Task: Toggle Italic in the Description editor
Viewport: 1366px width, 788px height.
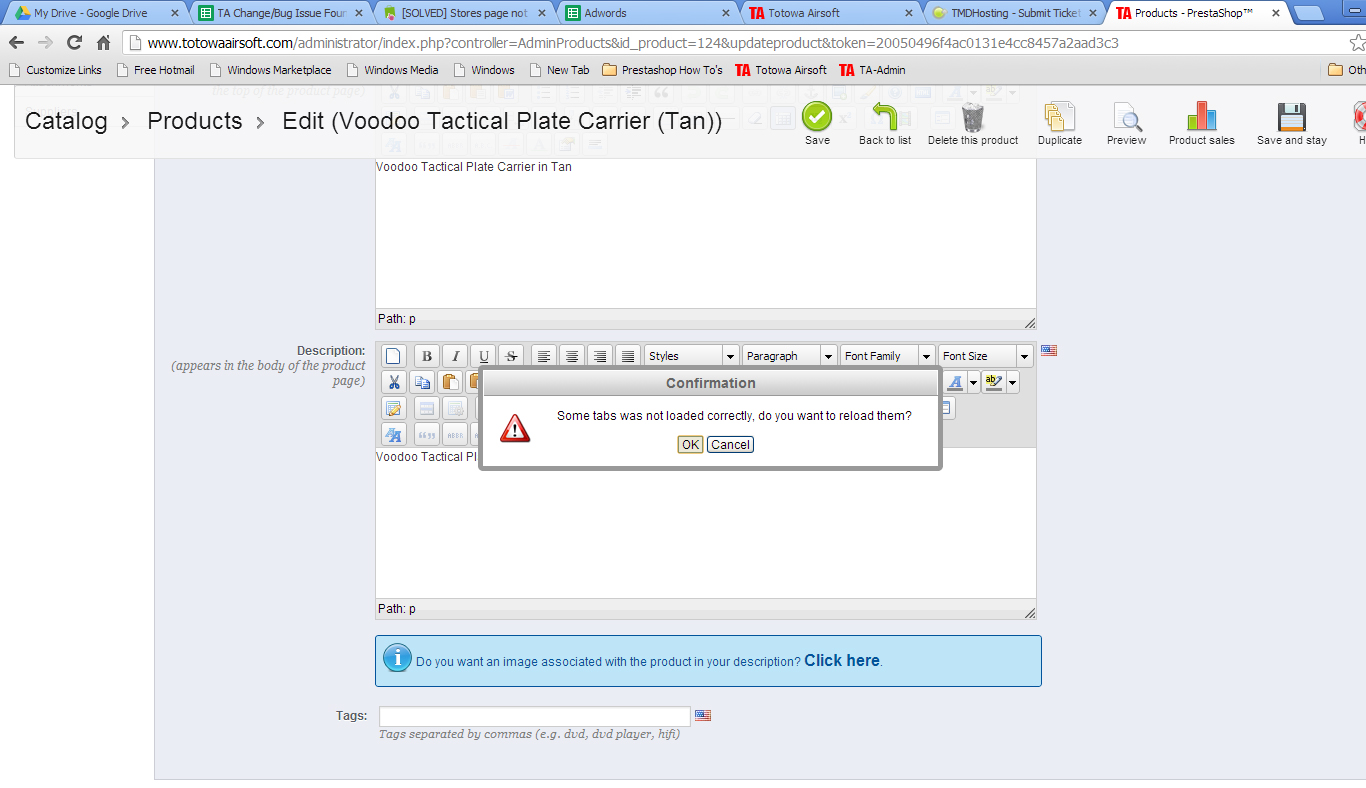Action: point(455,356)
